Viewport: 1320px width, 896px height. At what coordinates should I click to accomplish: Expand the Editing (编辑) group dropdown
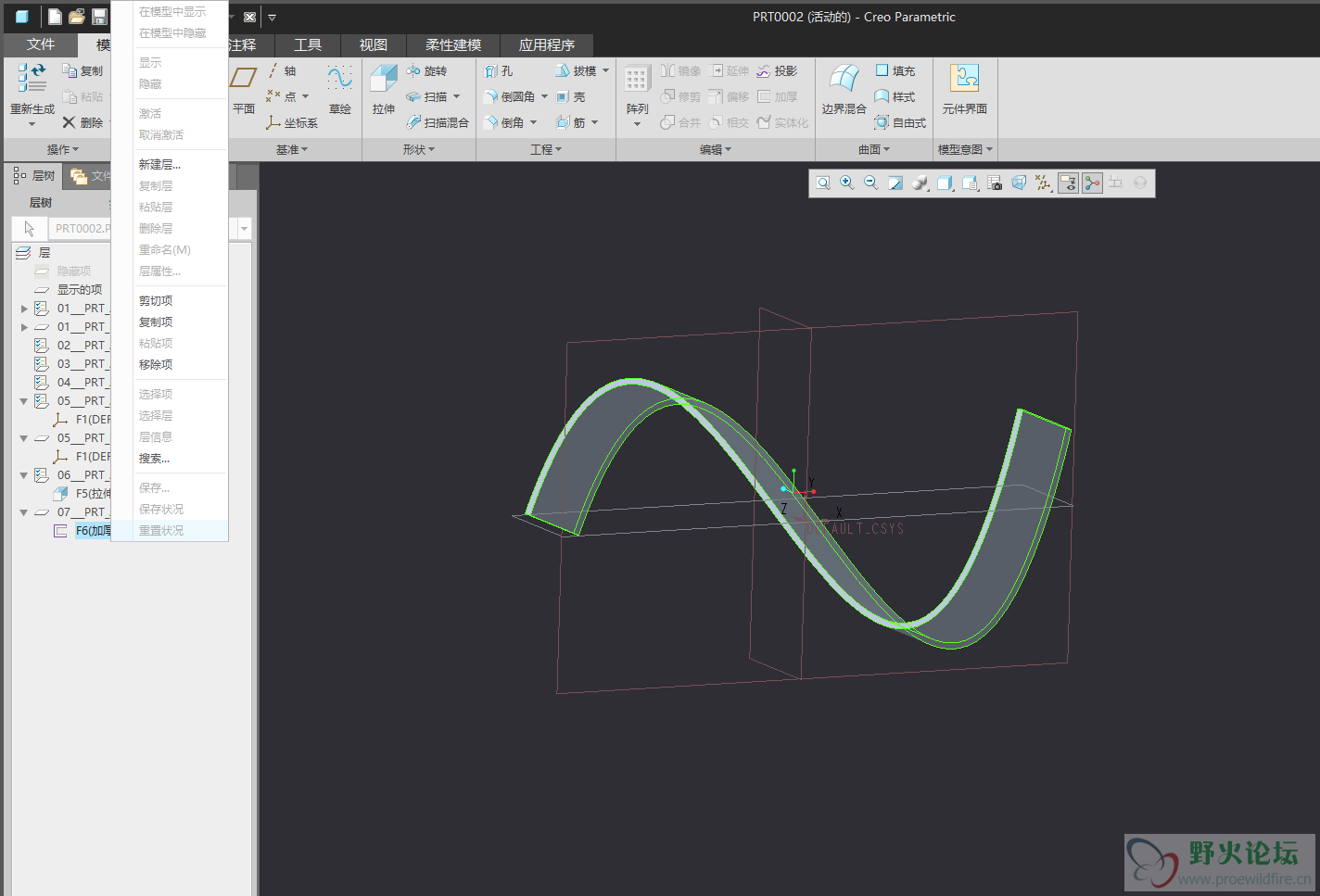(x=716, y=149)
